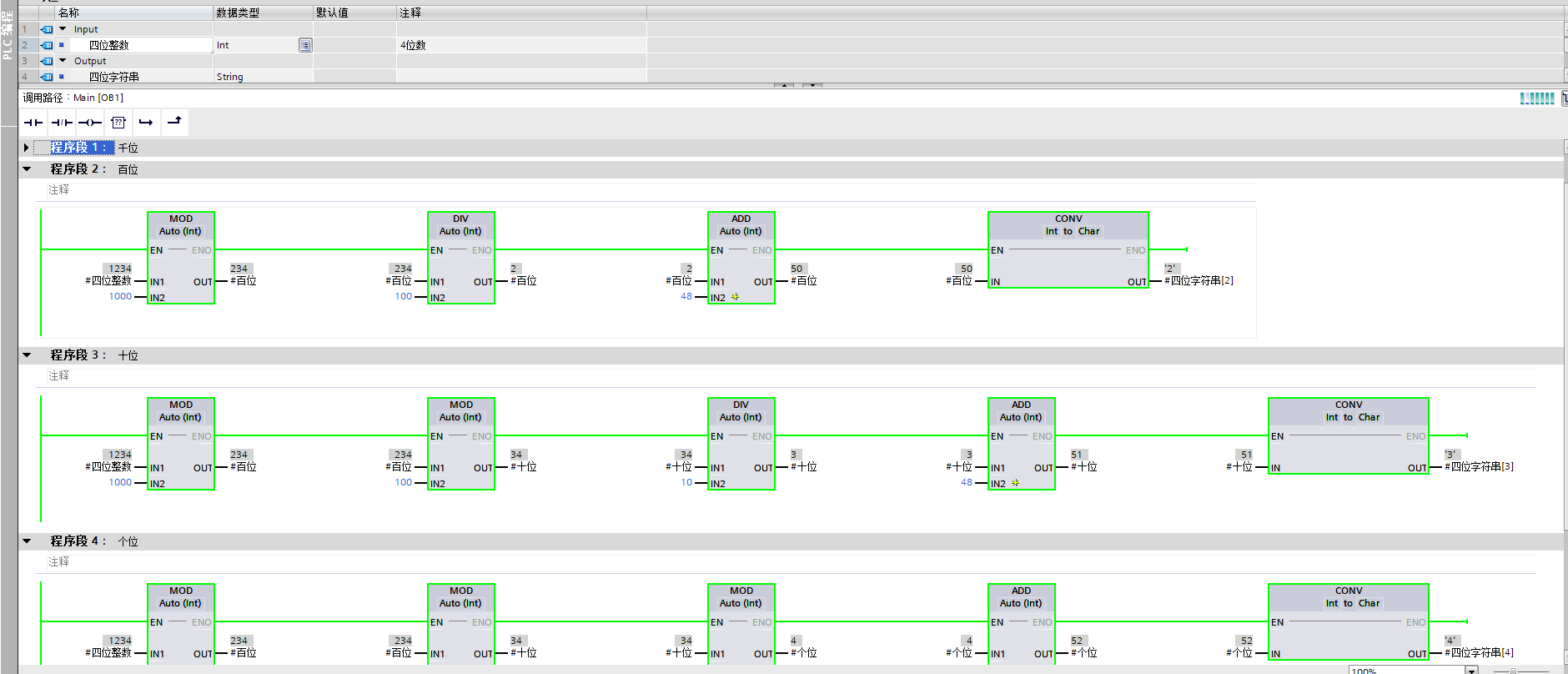Viewport: 1568px width, 674px height.
Task: Insert an output coil instruction
Action: (x=90, y=123)
